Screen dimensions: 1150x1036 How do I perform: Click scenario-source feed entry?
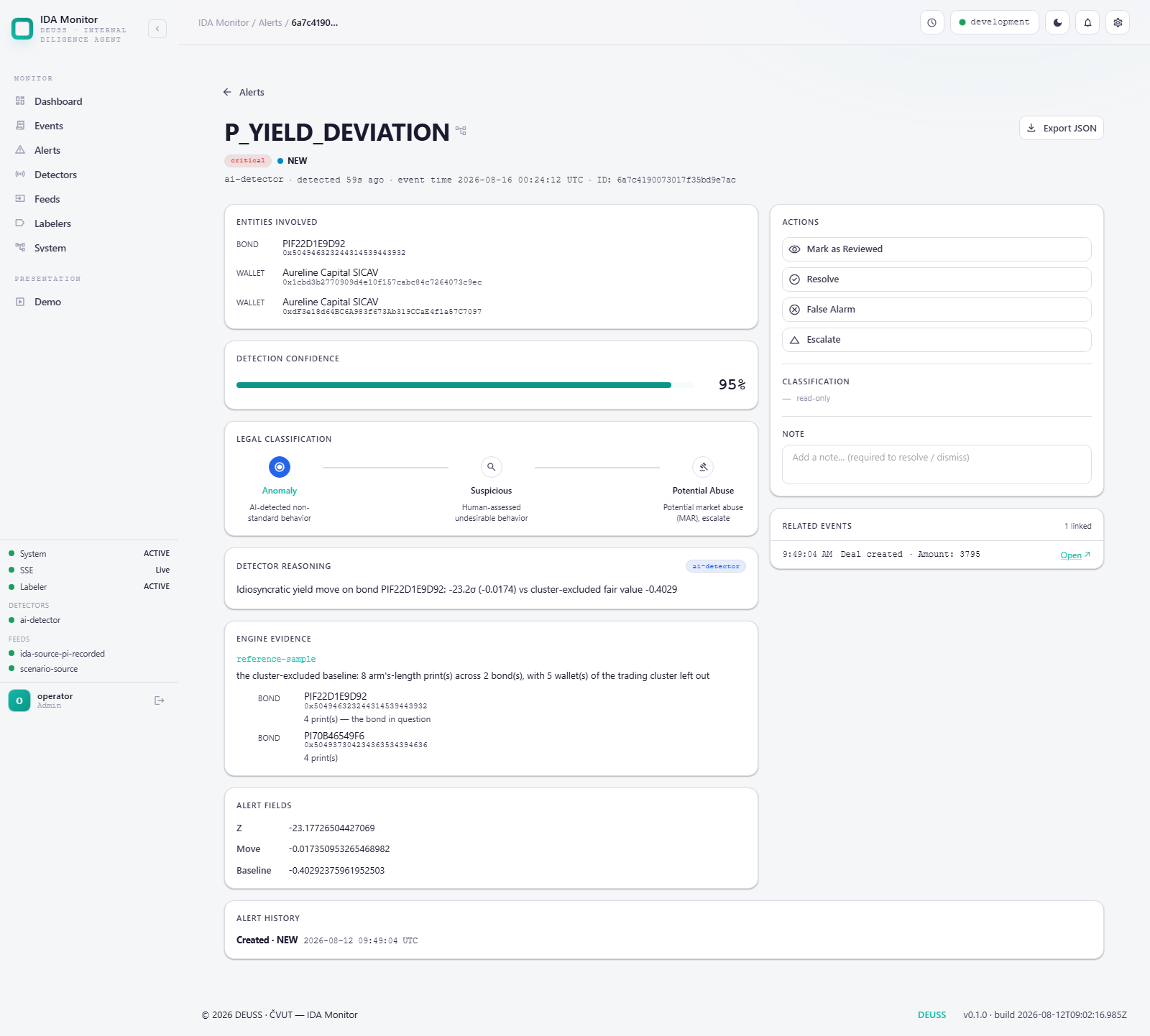[x=49, y=669]
